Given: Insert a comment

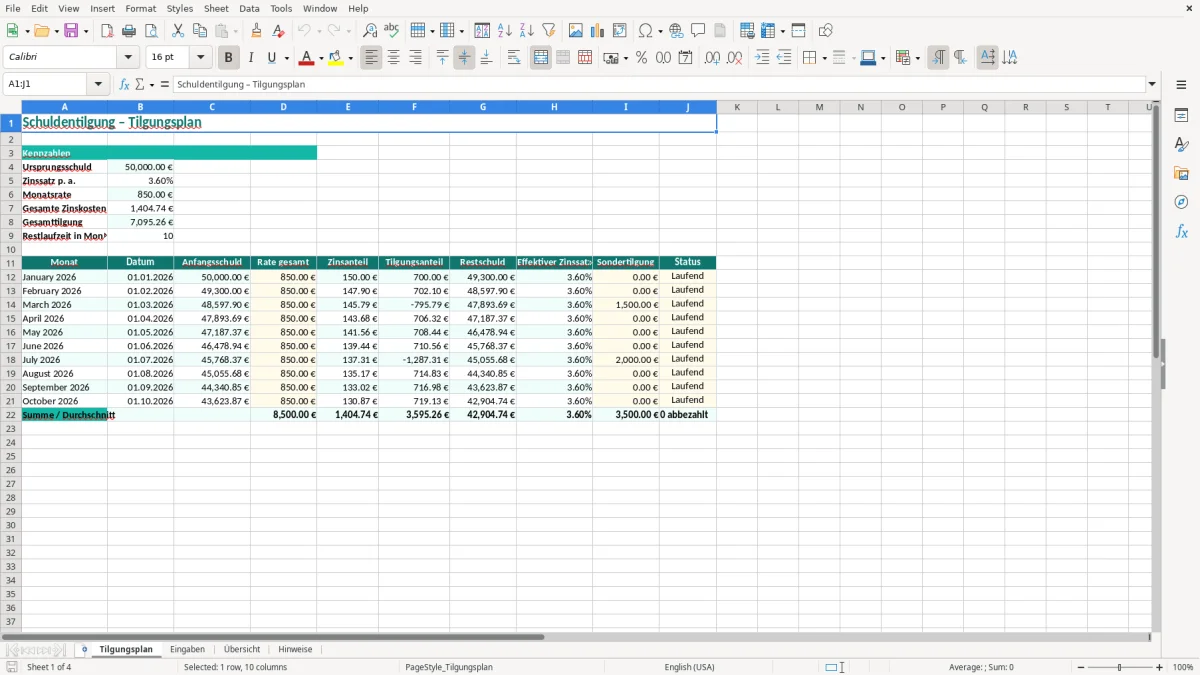Looking at the screenshot, I should (x=698, y=31).
